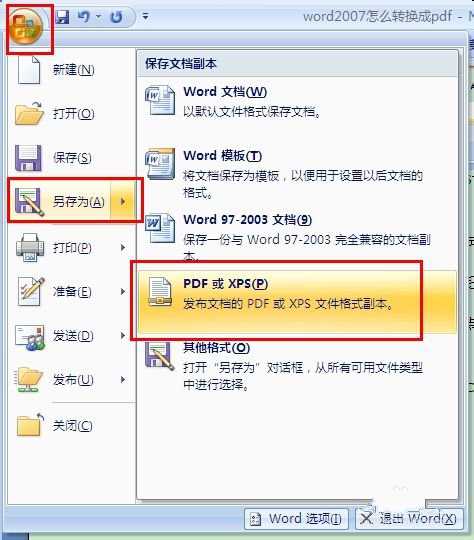Click 关闭(C) to close the document
474x540 pixels.
[x=71, y=426]
